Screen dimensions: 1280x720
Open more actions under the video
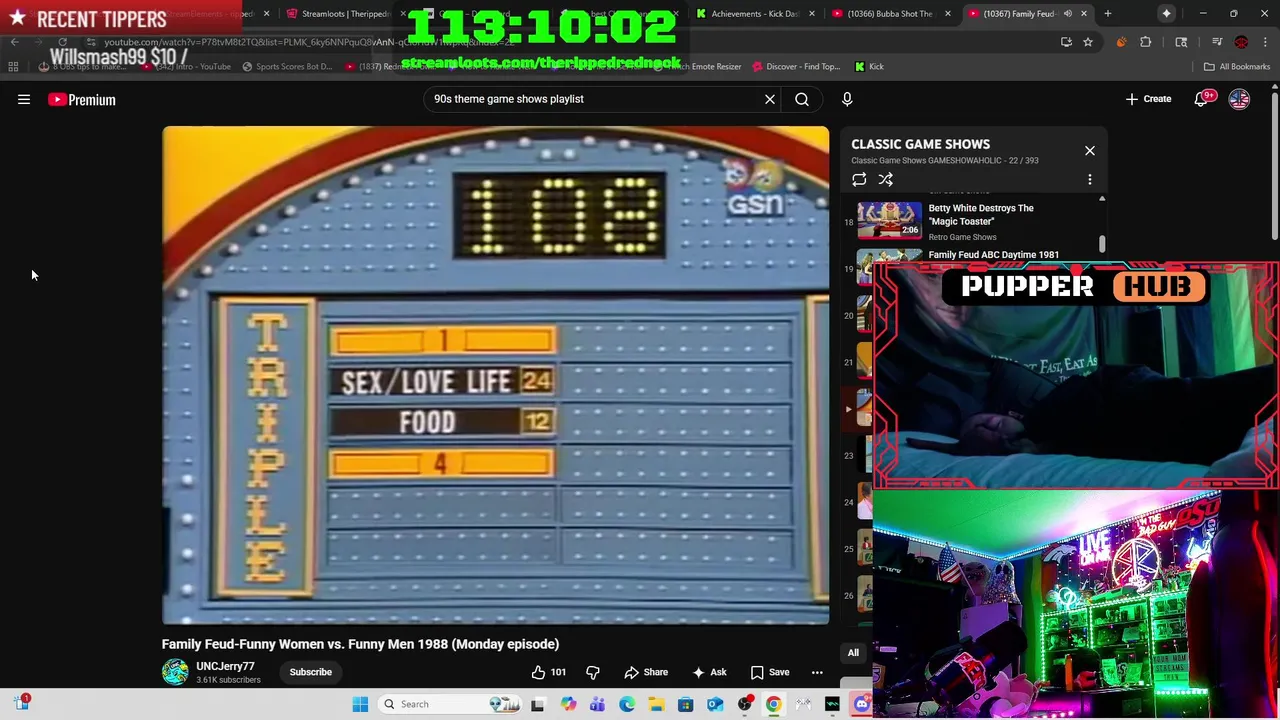[x=817, y=672]
